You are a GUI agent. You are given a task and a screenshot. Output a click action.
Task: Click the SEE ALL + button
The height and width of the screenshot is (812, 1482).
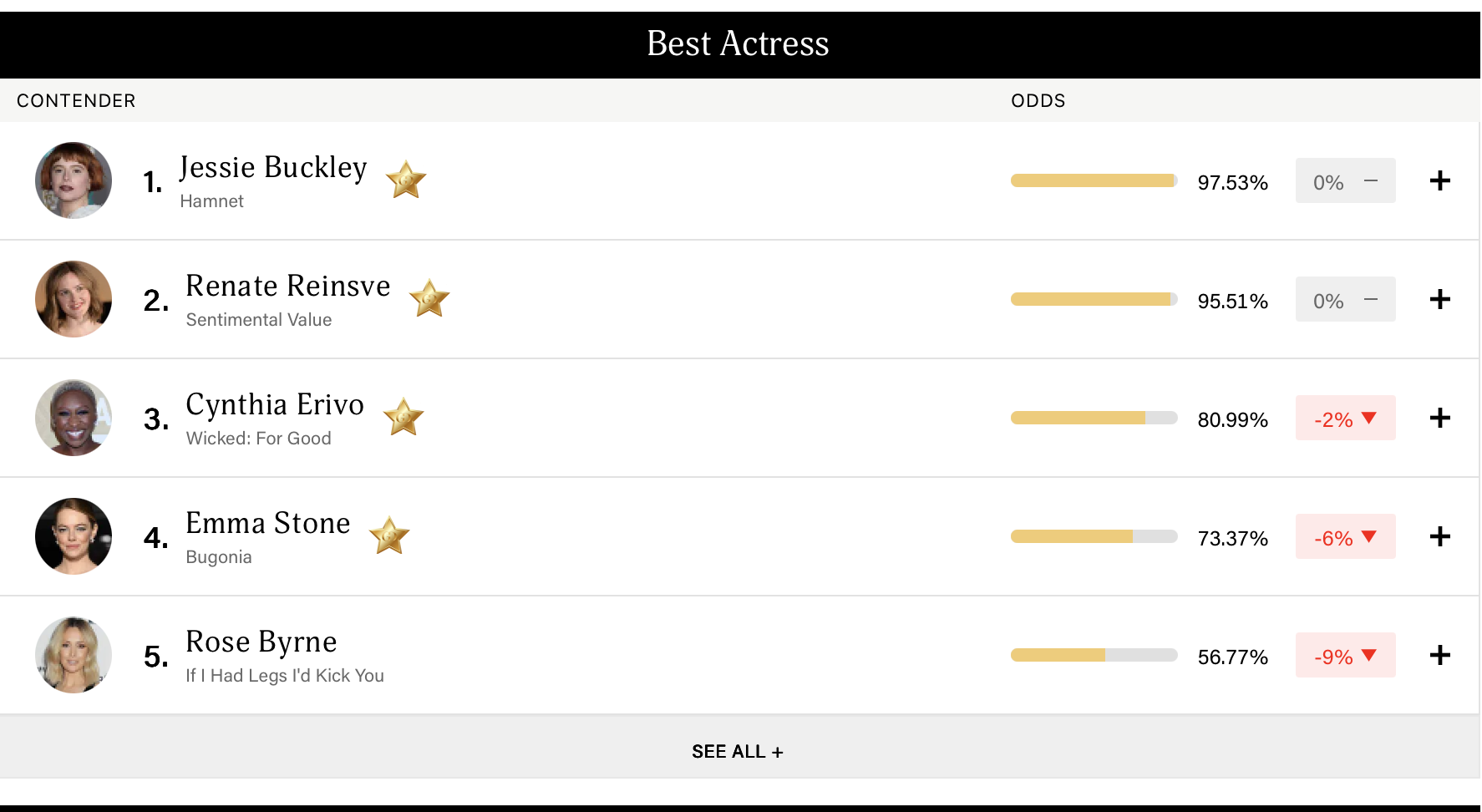(738, 751)
